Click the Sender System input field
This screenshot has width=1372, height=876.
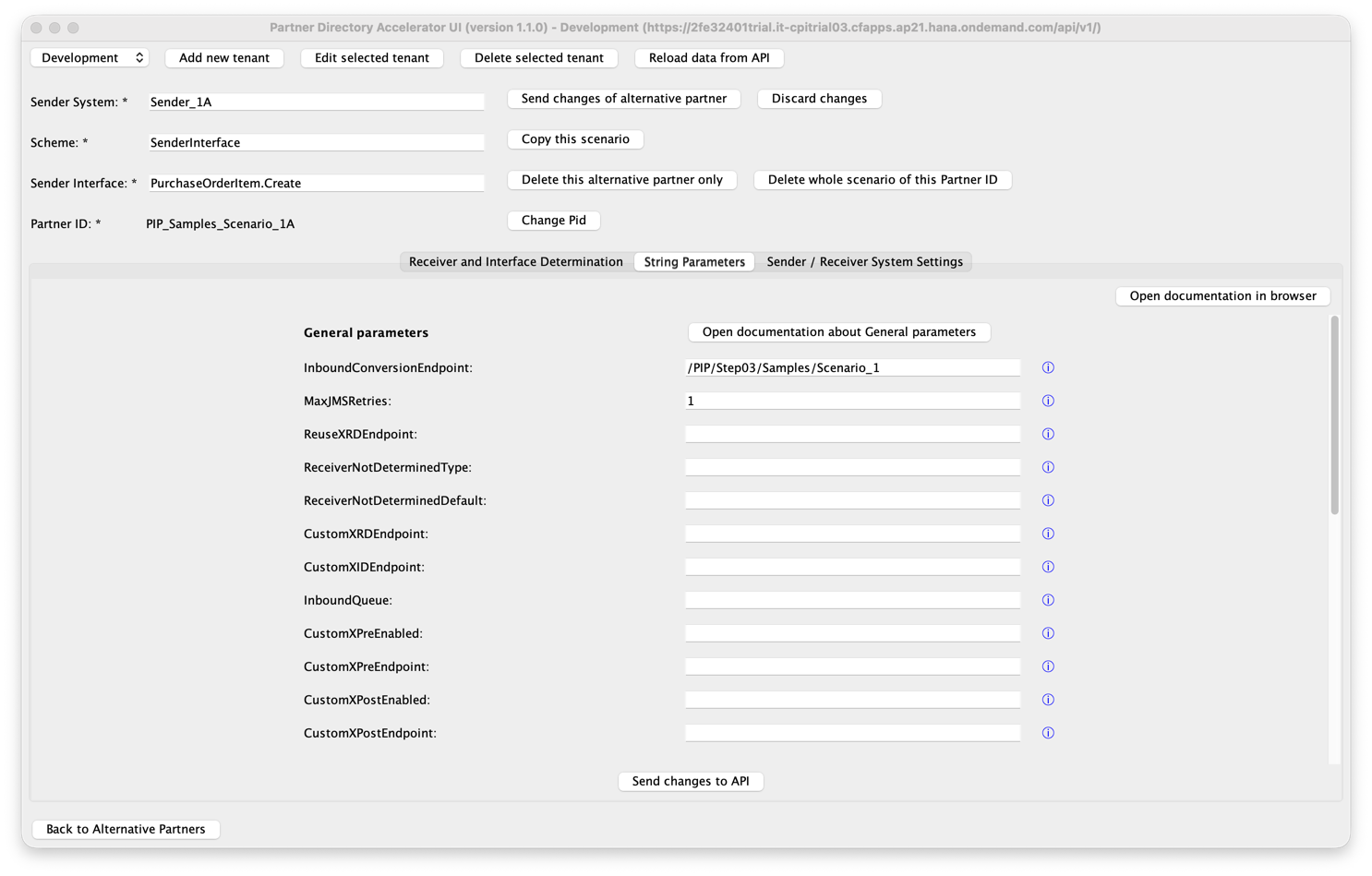pos(316,102)
